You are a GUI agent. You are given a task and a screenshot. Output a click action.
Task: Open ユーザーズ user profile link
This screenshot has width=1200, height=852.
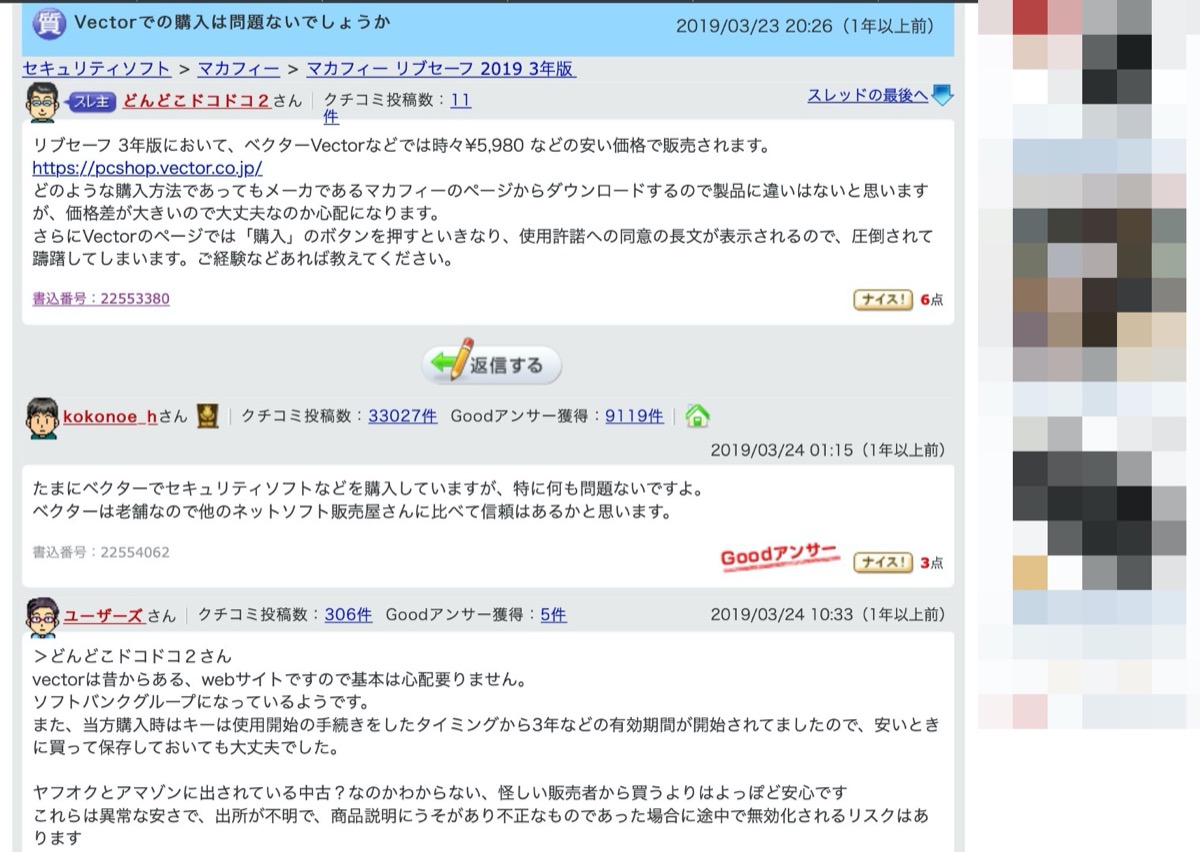coord(104,615)
